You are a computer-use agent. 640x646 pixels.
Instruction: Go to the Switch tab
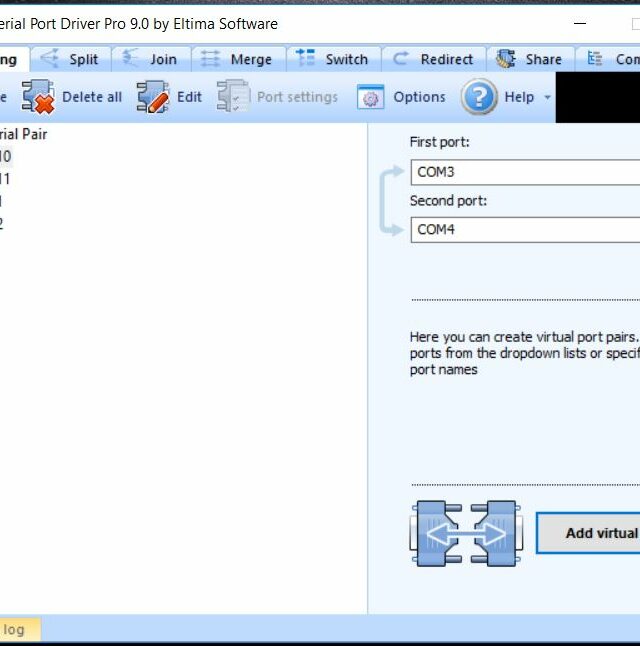[x=334, y=59]
